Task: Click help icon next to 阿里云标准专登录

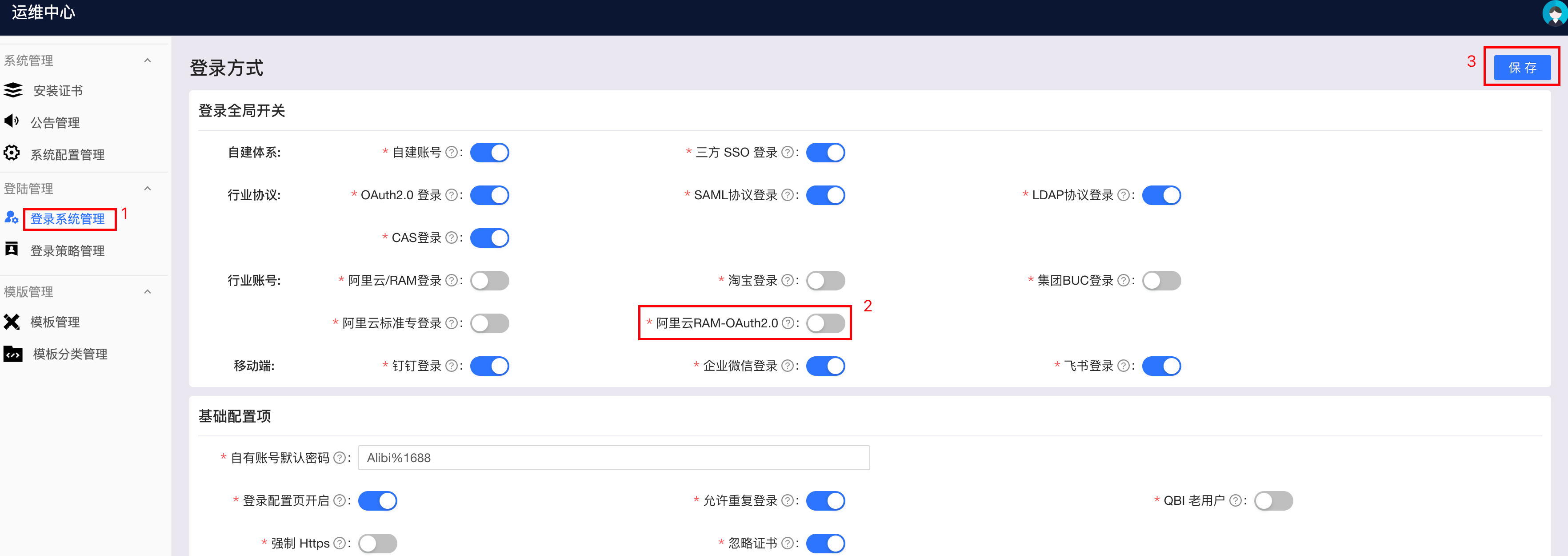Action: pos(452,323)
